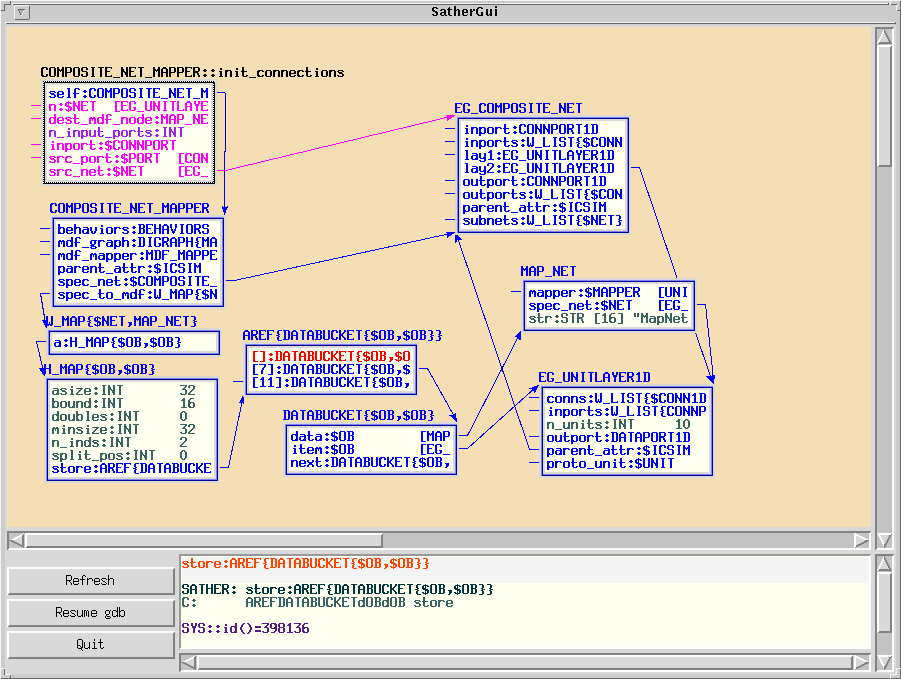Click the graph canvas scroll-left arrow
Screen dimensions: 901x679
(x=17, y=540)
